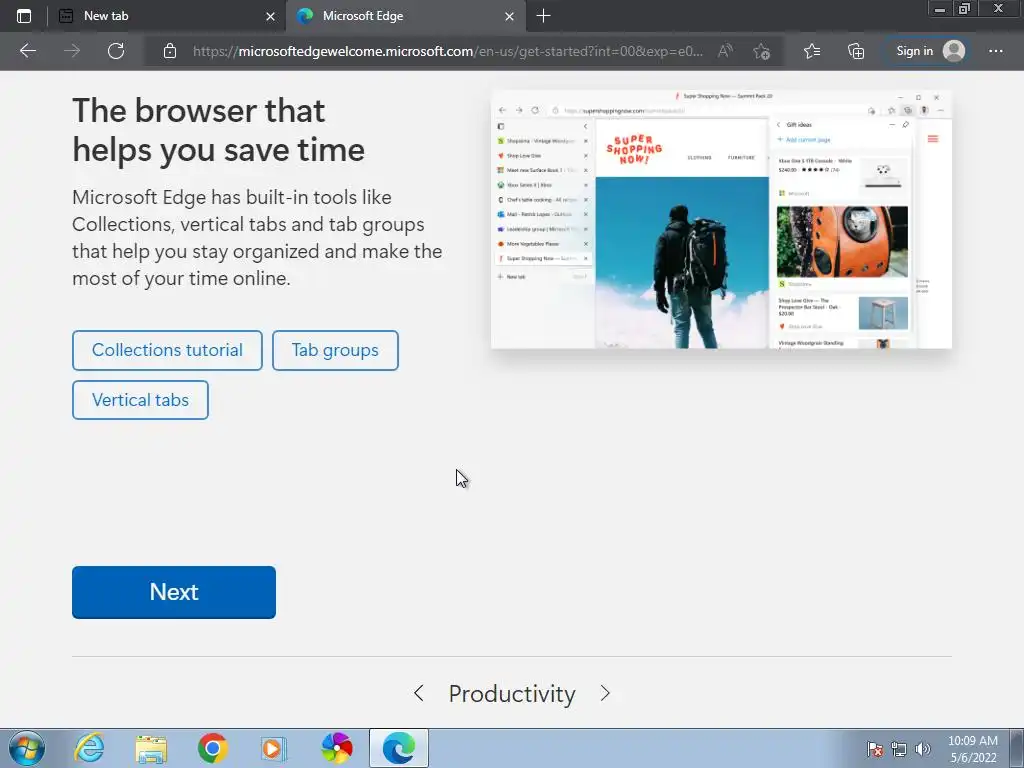Sign in to Microsoft Edge profile

(x=929, y=51)
